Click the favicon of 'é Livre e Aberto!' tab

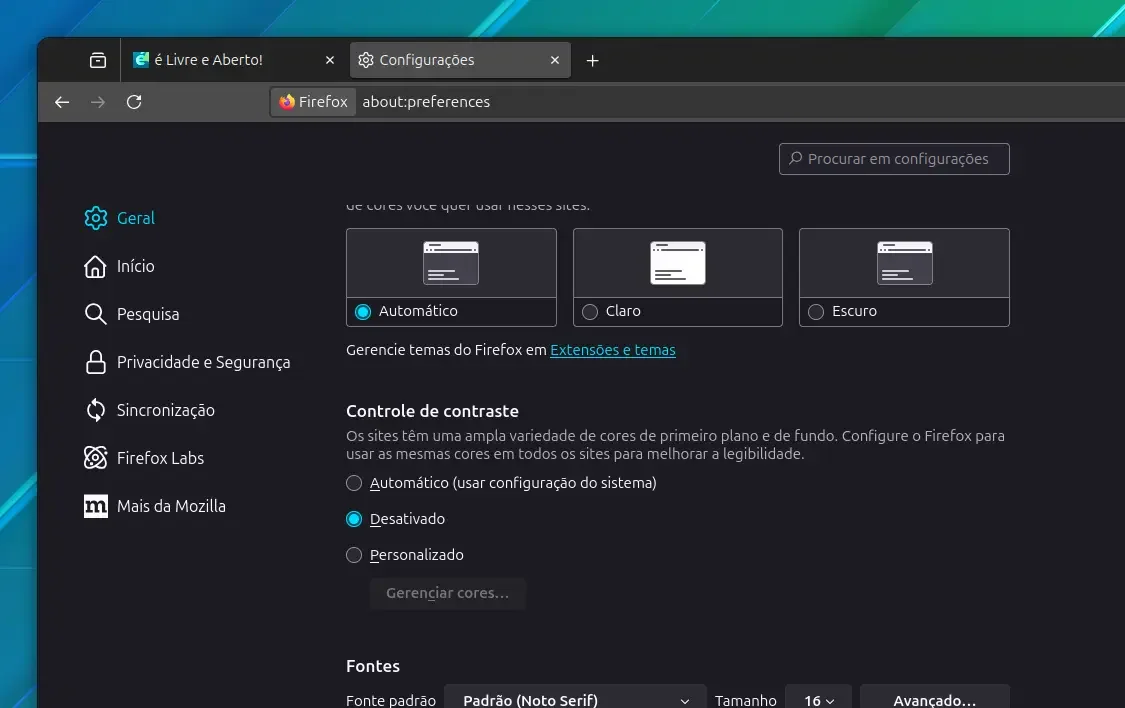141,60
